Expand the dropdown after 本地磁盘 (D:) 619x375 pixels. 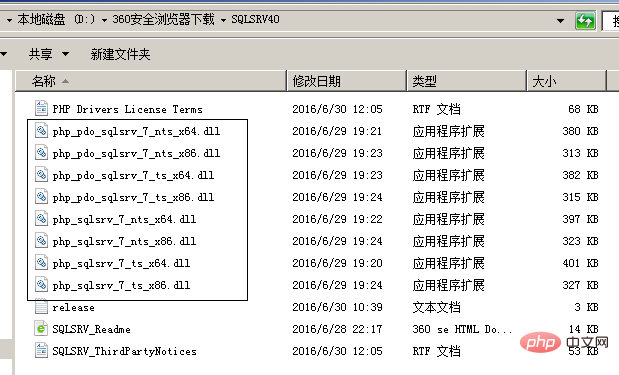tap(104, 20)
